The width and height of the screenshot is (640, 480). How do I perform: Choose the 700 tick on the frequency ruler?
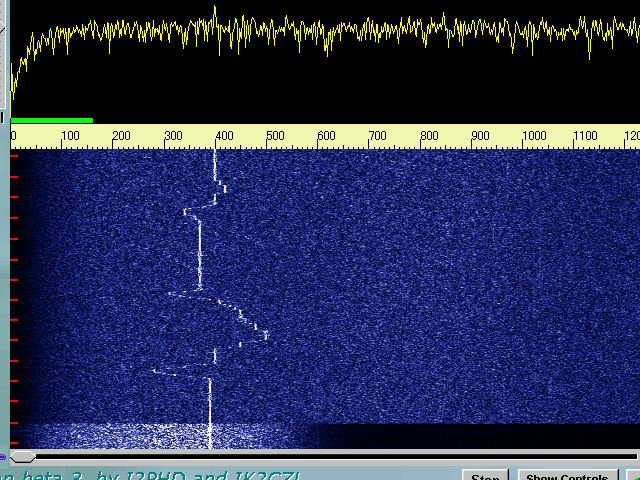377,136
